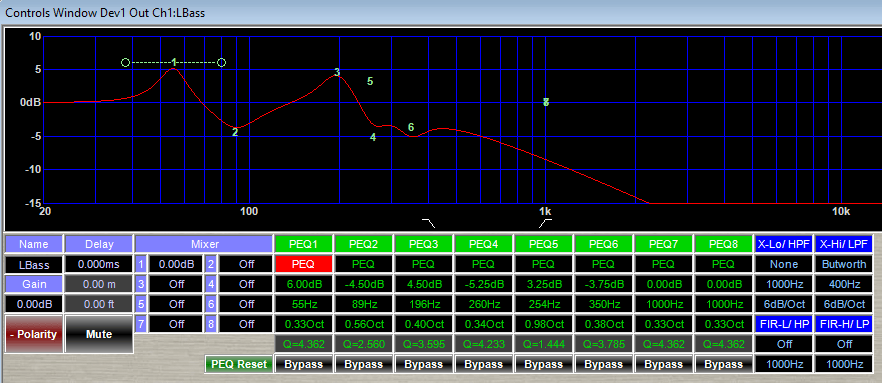Select EQ node 5 on the graph
The image size is (882, 383).
370,81
